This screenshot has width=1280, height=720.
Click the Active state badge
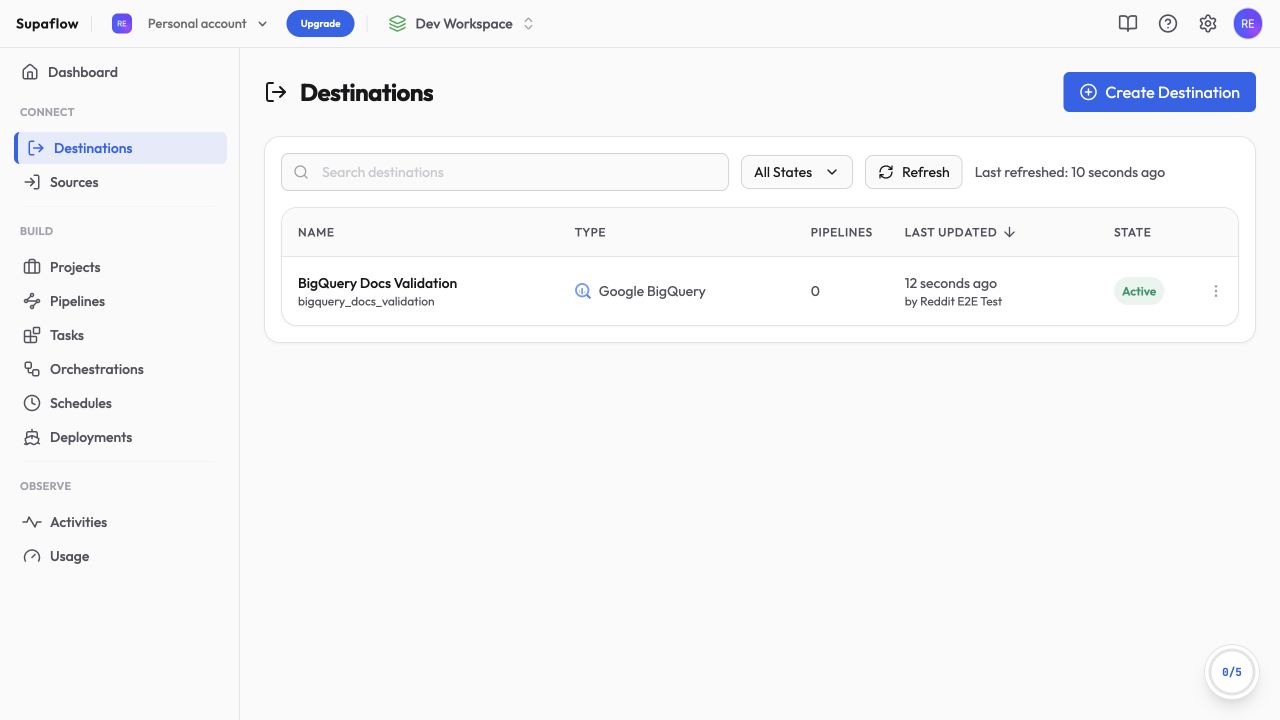(x=1139, y=291)
